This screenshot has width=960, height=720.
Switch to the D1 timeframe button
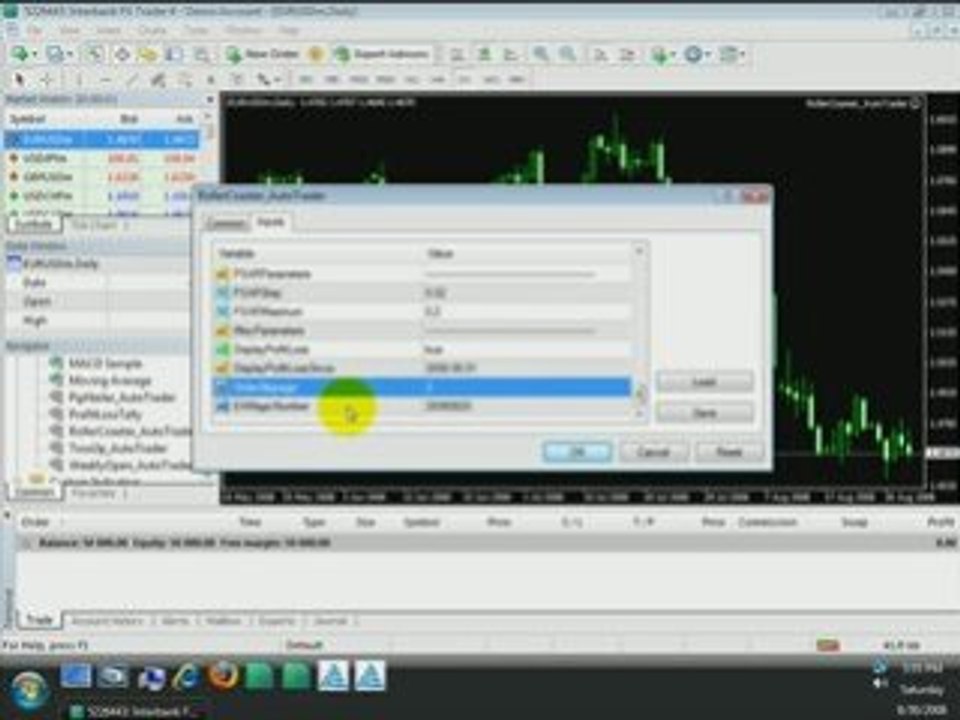[465, 80]
